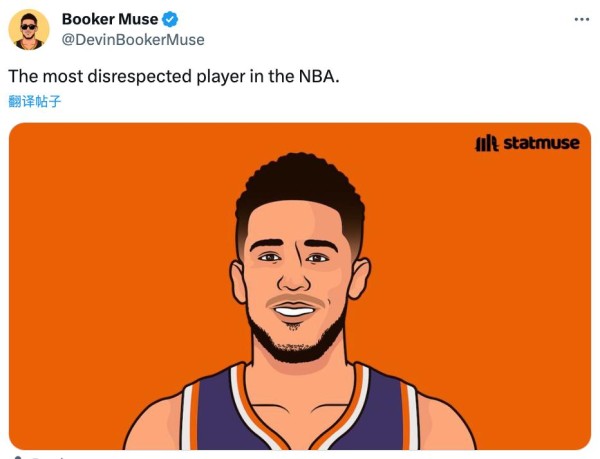Click the statmuse bar-chart logo mark
Viewport: 600px width, 459px height.
(487, 144)
